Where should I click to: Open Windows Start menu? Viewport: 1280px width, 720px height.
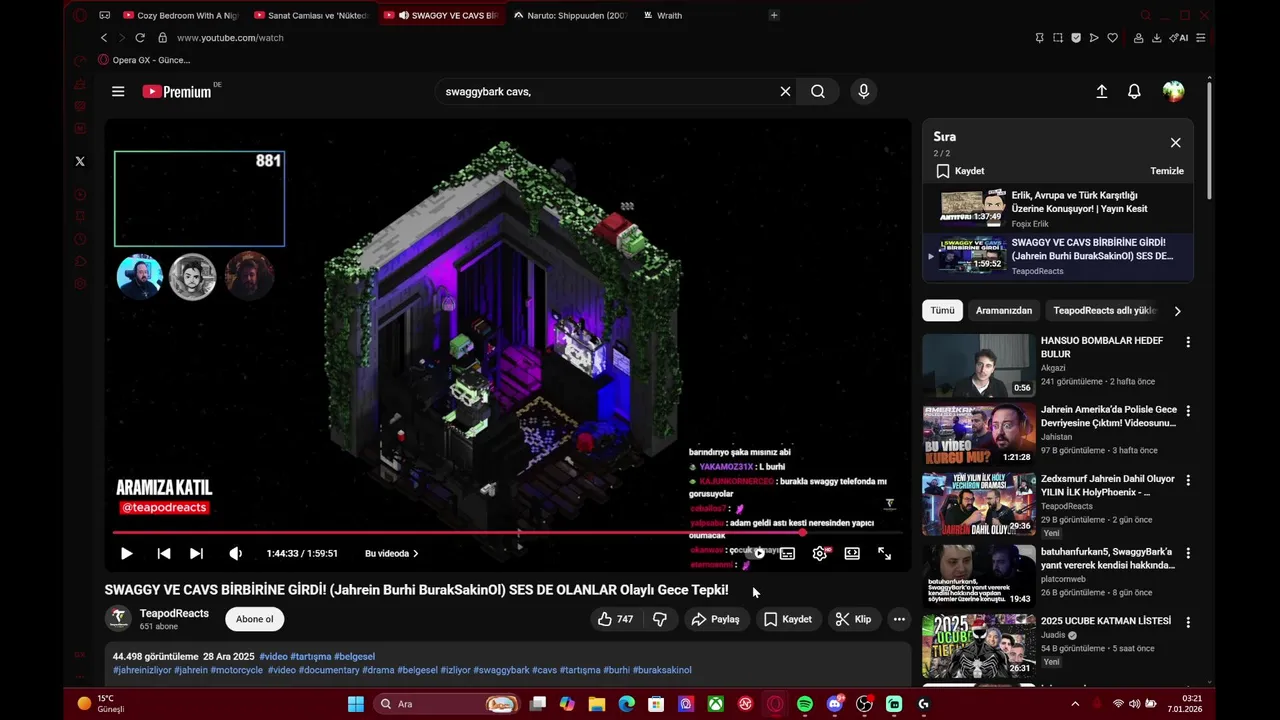356,704
